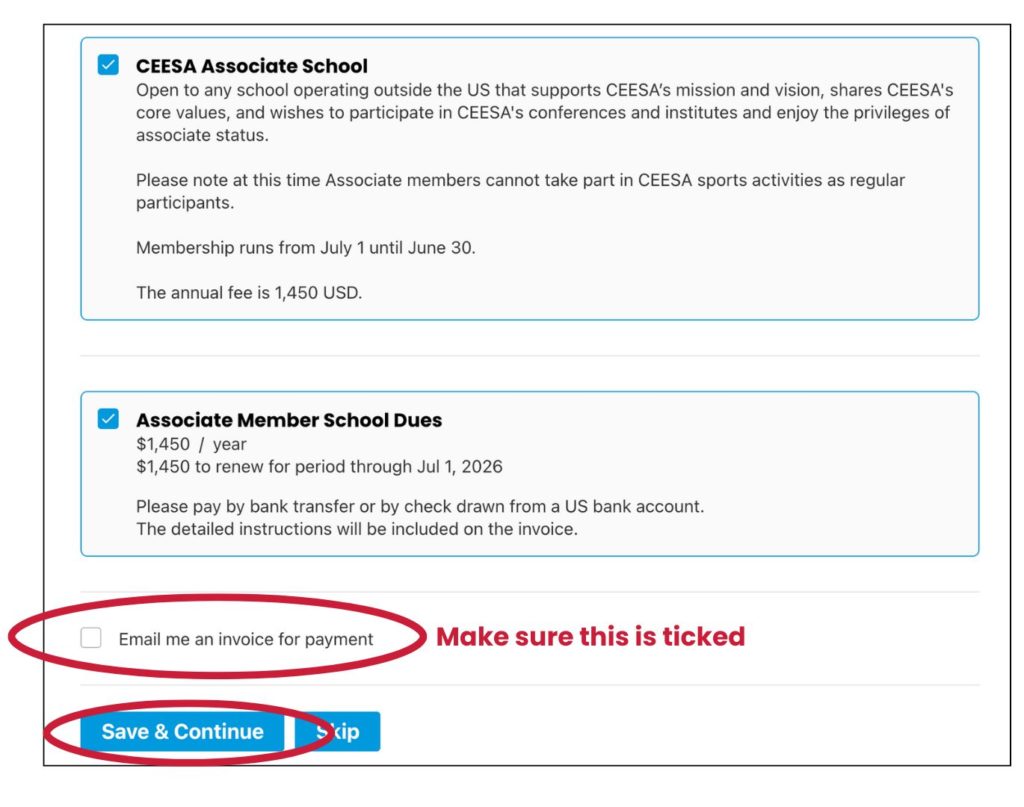Tick the Email me an invoice checkbox
Viewport: 1024px width, 807px height.
tap(91, 638)
